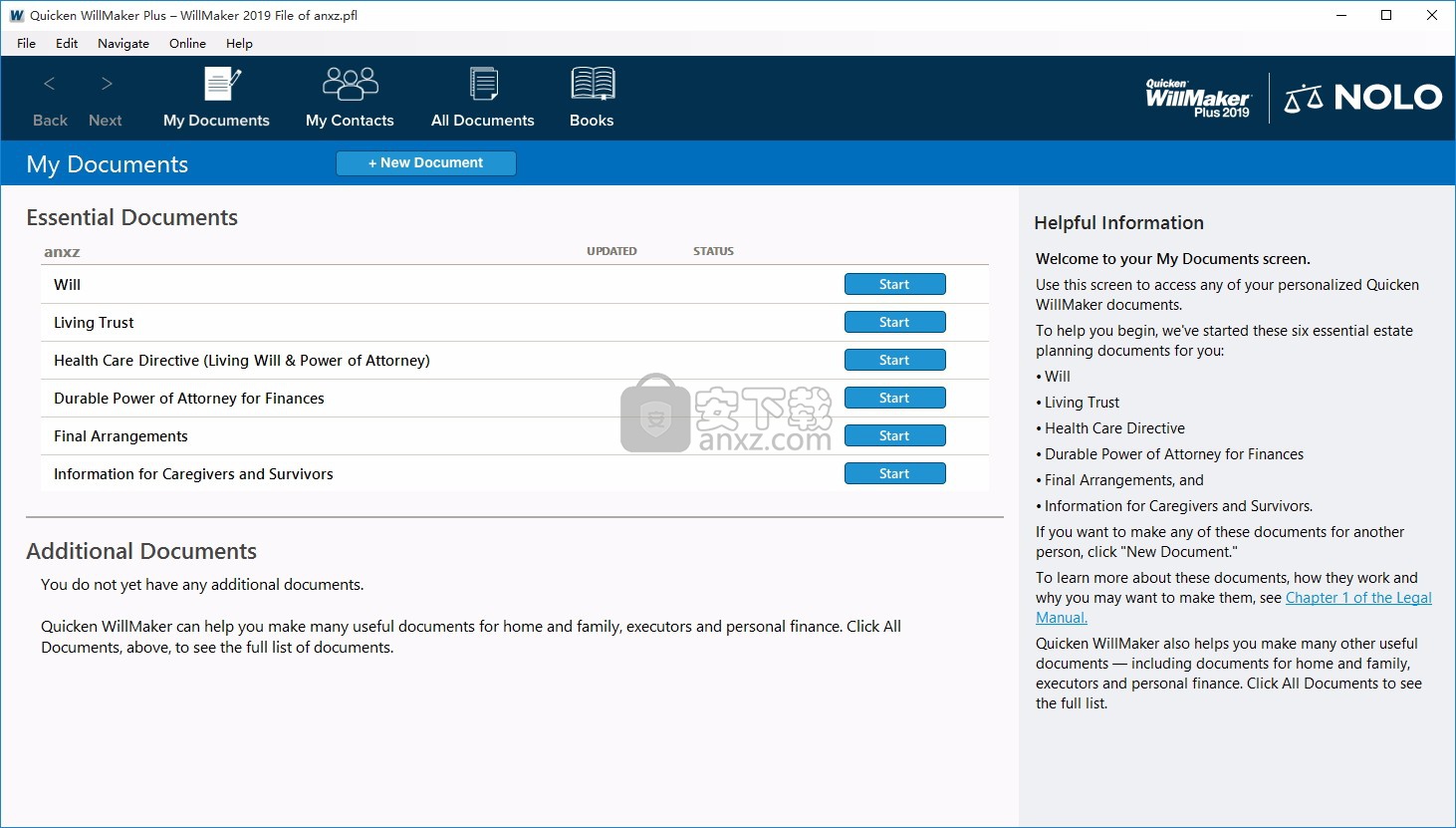1456x828 pixels.
Task: Select Health Care Directive row label
Action: [242, 361]
